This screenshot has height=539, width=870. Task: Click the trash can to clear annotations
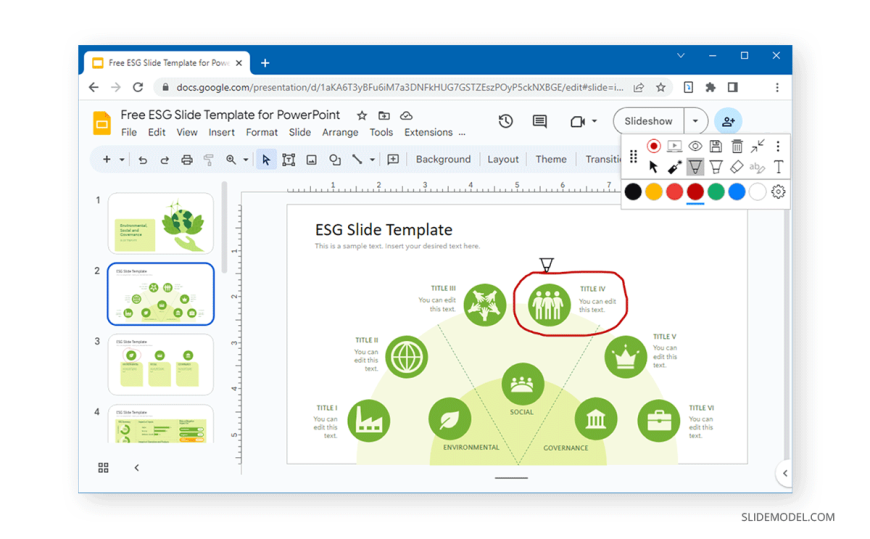click(x=737, y=146)
